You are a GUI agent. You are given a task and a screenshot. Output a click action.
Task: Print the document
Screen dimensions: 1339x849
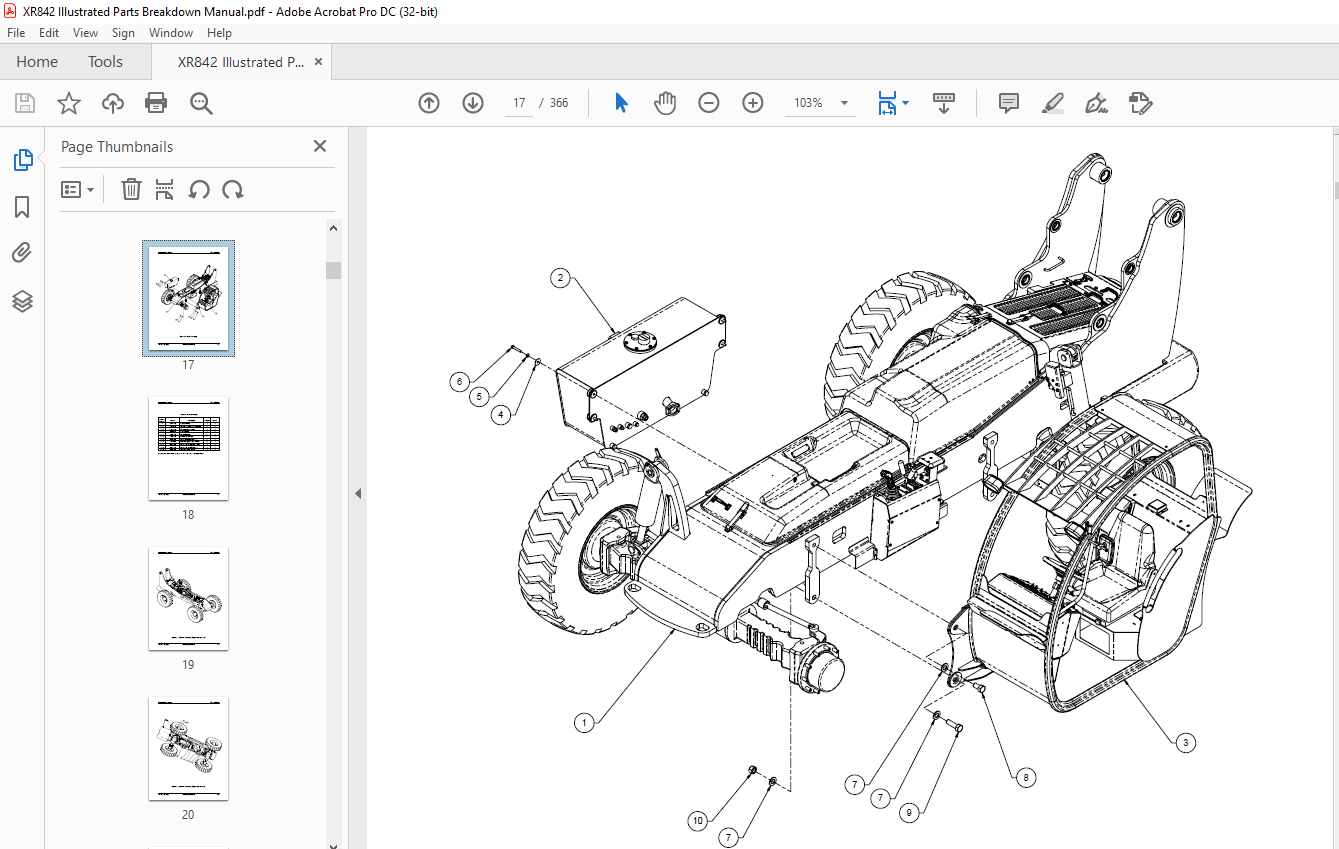pos(156,103)
